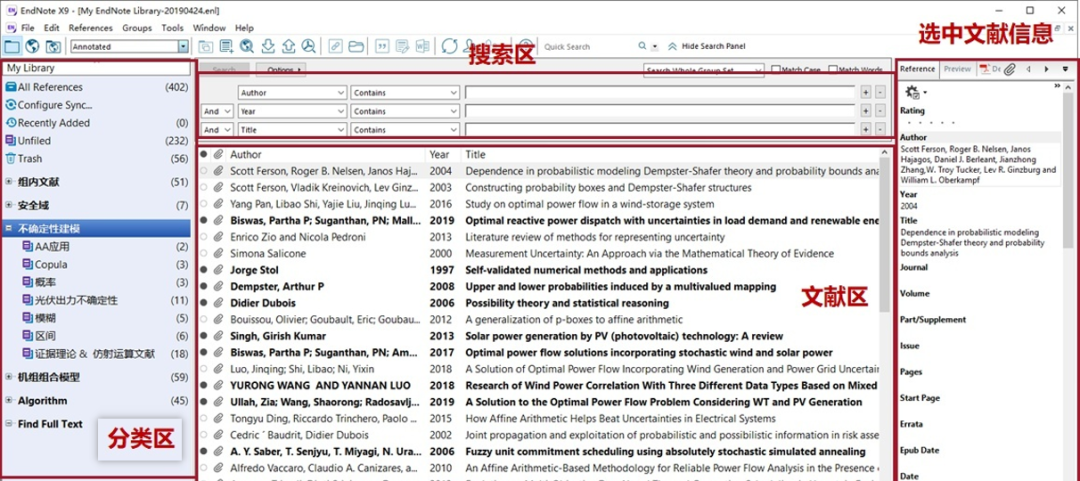Viewport: 1080px width, 481px height.
Task: Open the Title search field dropdown
Action: click(293, 129)
